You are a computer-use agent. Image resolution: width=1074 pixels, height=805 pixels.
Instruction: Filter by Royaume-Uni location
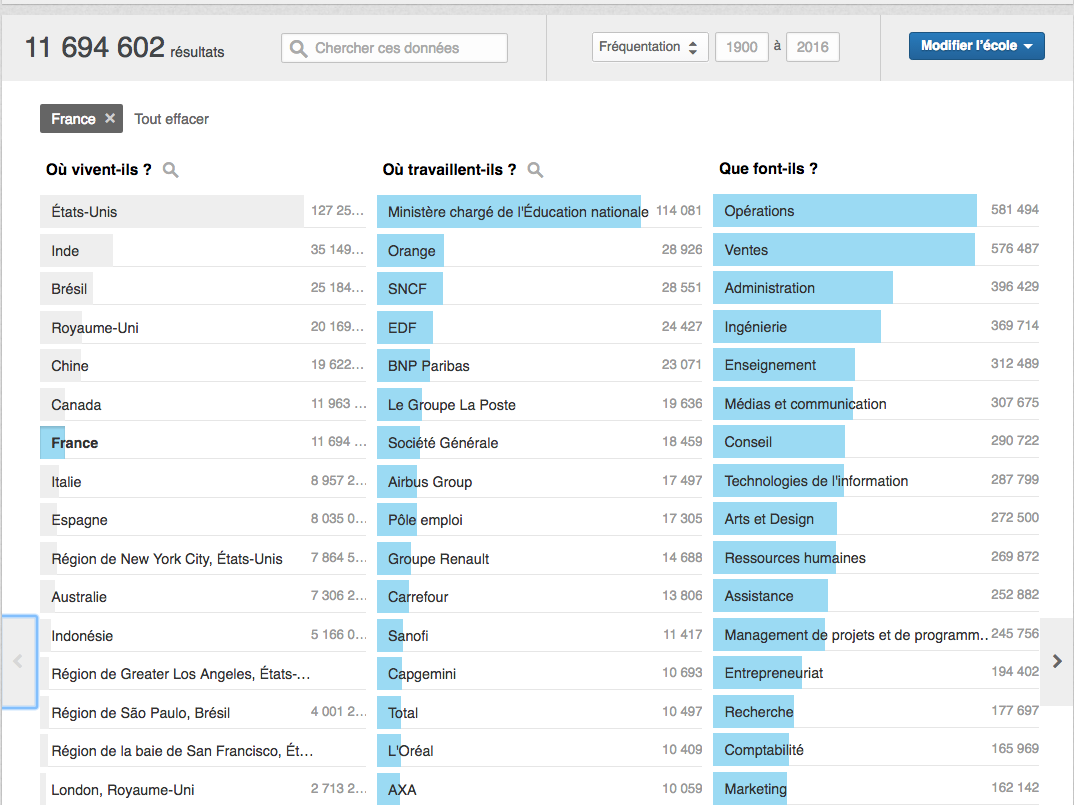point(95,327)
